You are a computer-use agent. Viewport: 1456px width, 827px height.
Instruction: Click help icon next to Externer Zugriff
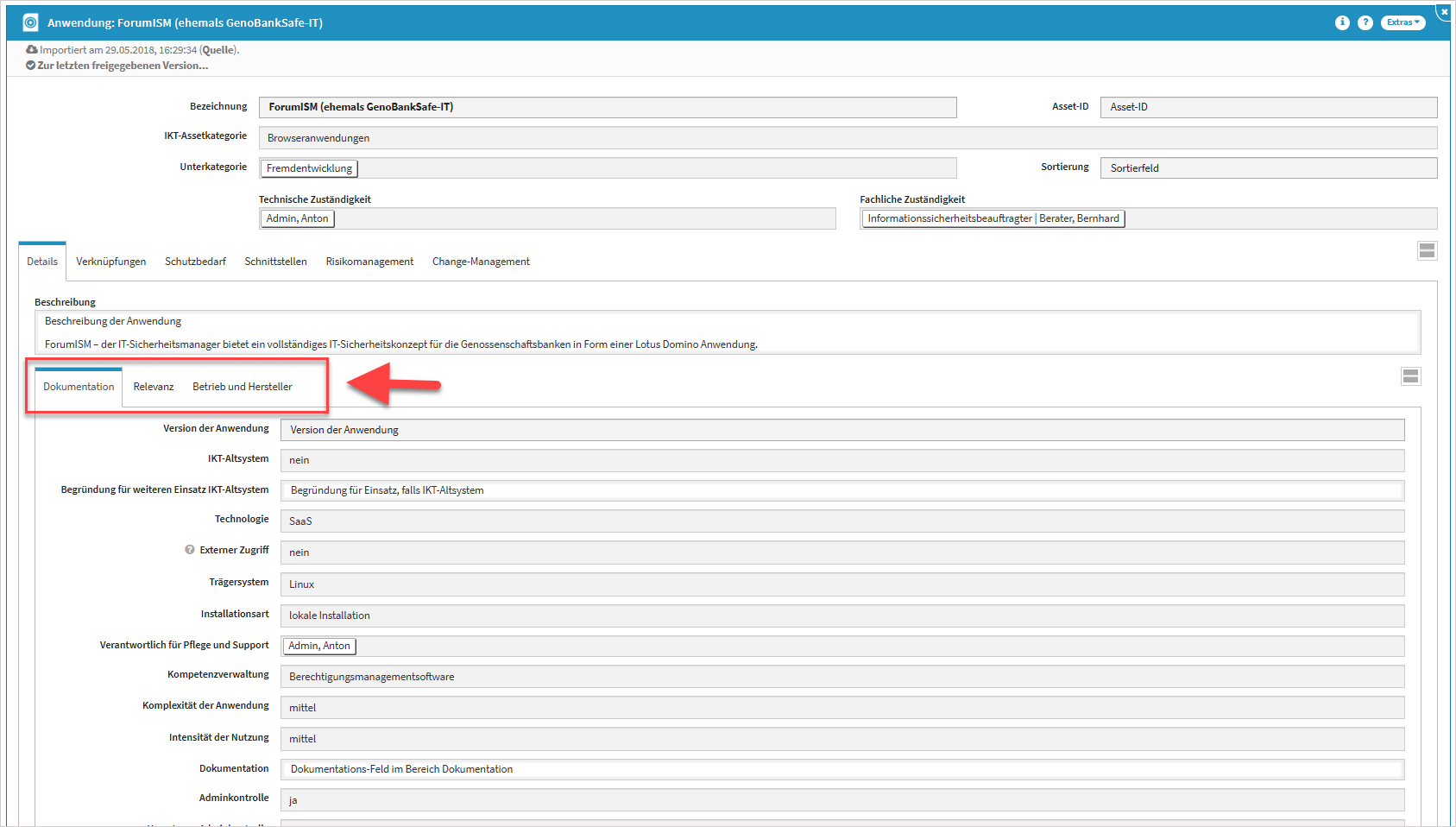190,550
